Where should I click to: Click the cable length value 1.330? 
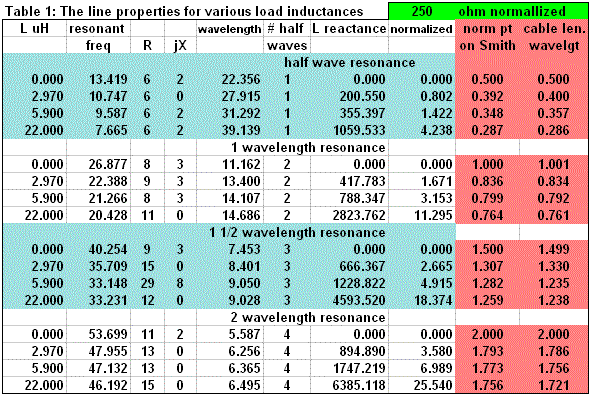[553, 266]
